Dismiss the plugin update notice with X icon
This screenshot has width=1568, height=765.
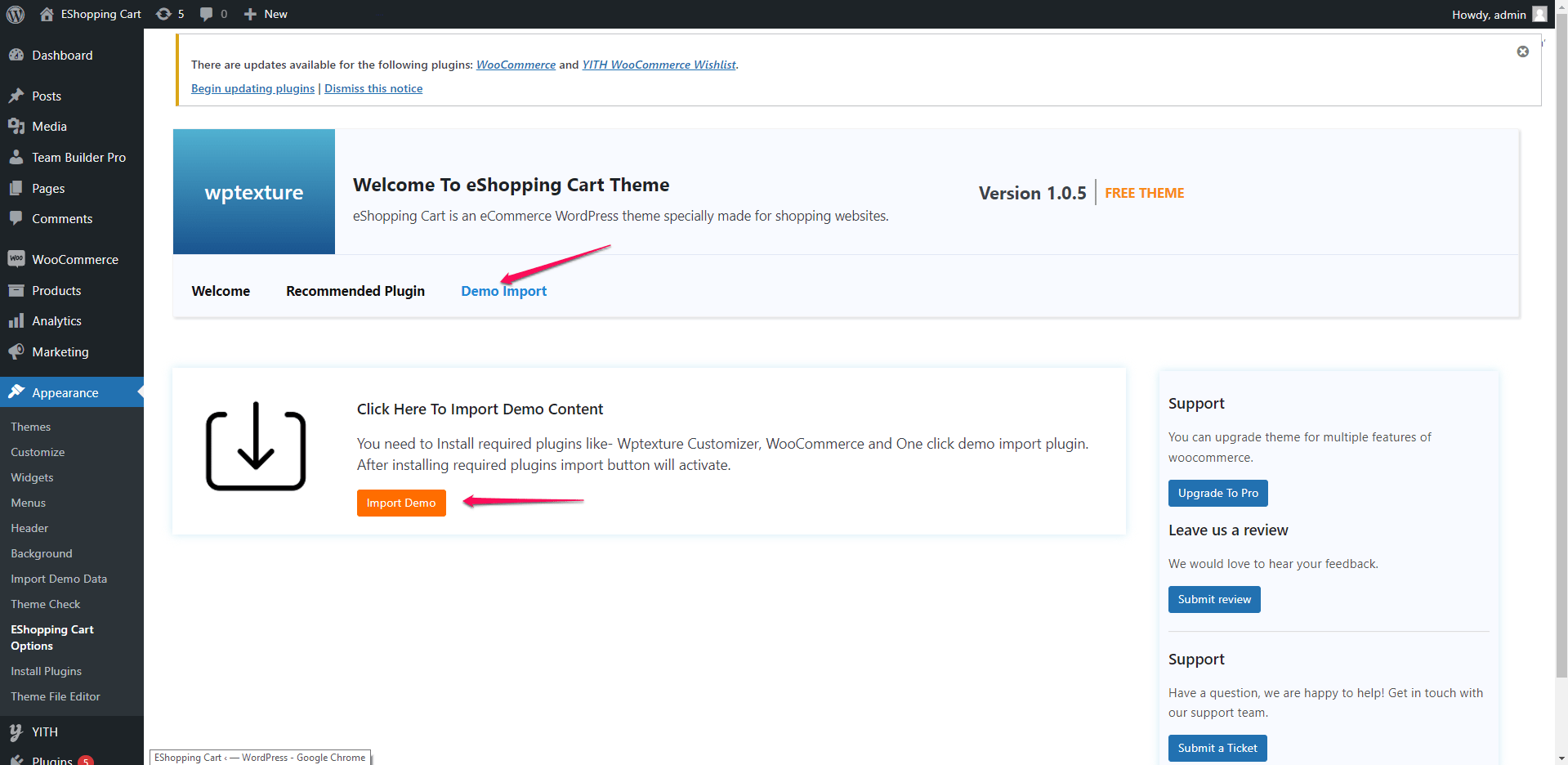[1523, 51]
